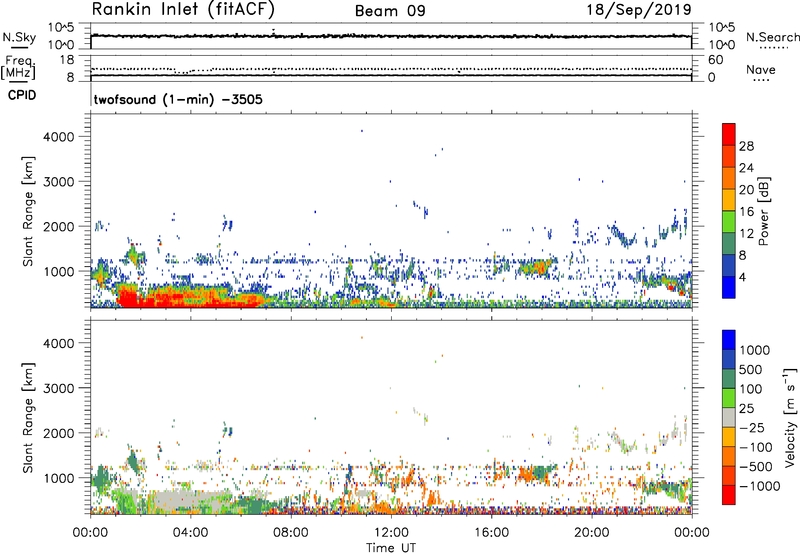This screenshot has height=554, width=800.
Task: Click the '3000' range tick on the velocity panel
Action: [58, 388]
